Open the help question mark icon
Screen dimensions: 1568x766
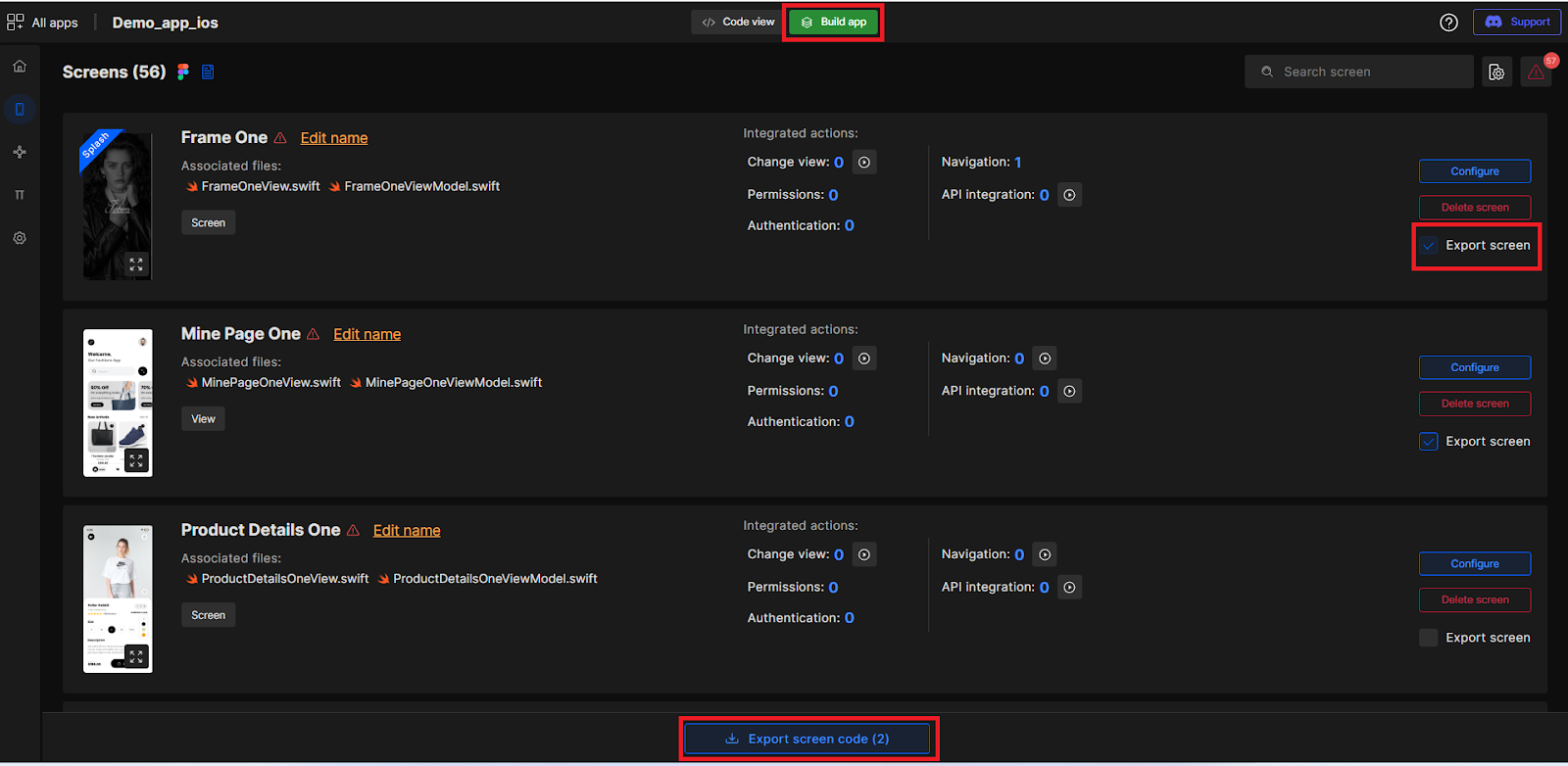[x=1448, y=23]
